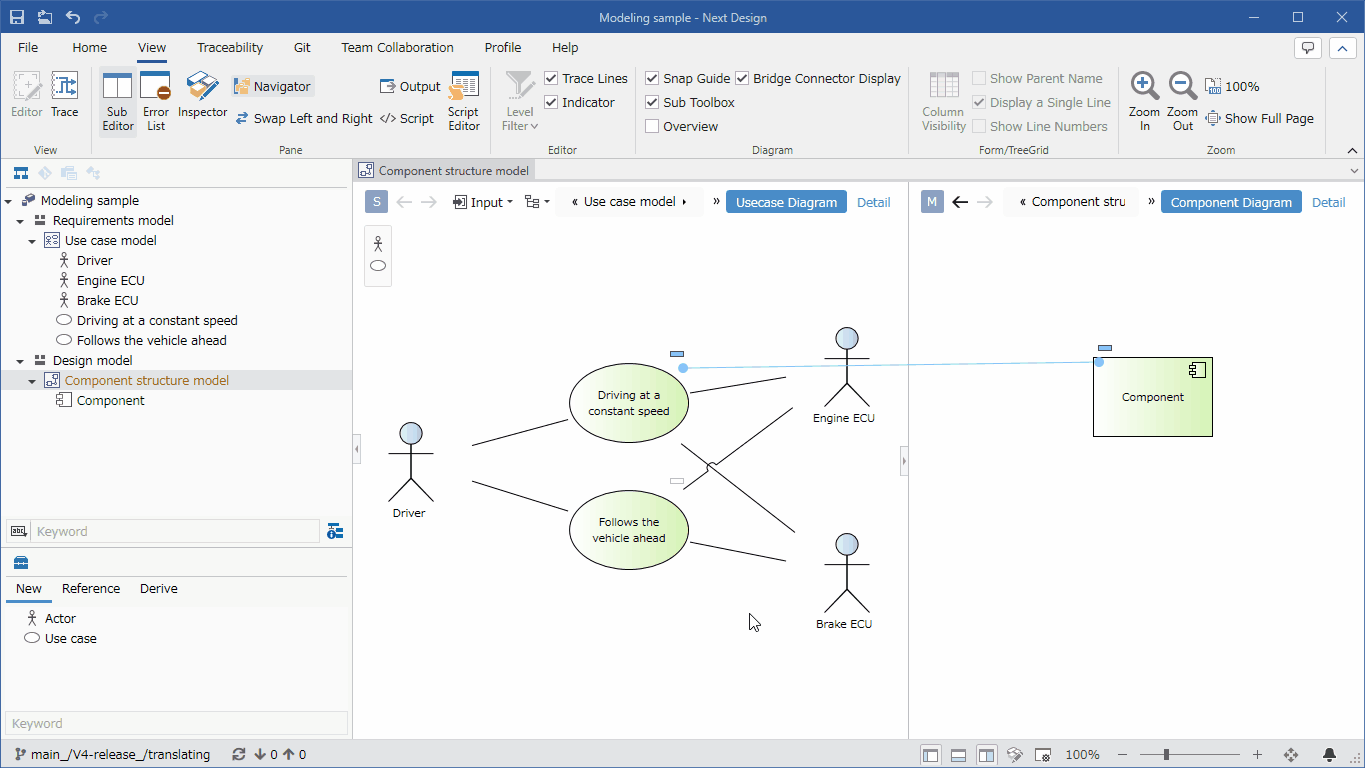Viewport: 1365px width, 768px height.
Task: Toggle the bottom pane layout icon
Action: coord(958,755)
